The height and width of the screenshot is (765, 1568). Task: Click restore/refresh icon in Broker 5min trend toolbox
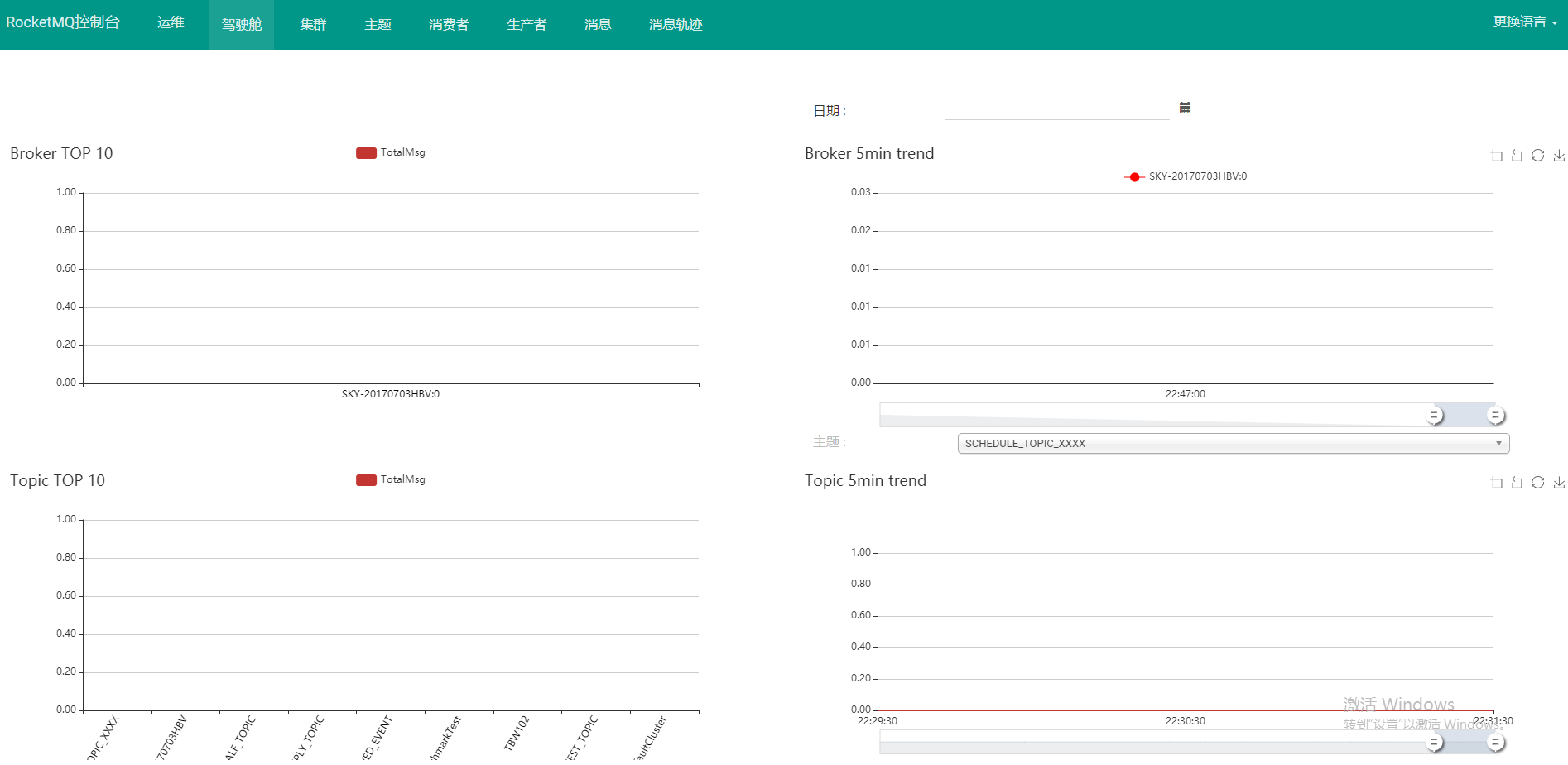(1537, 156)
